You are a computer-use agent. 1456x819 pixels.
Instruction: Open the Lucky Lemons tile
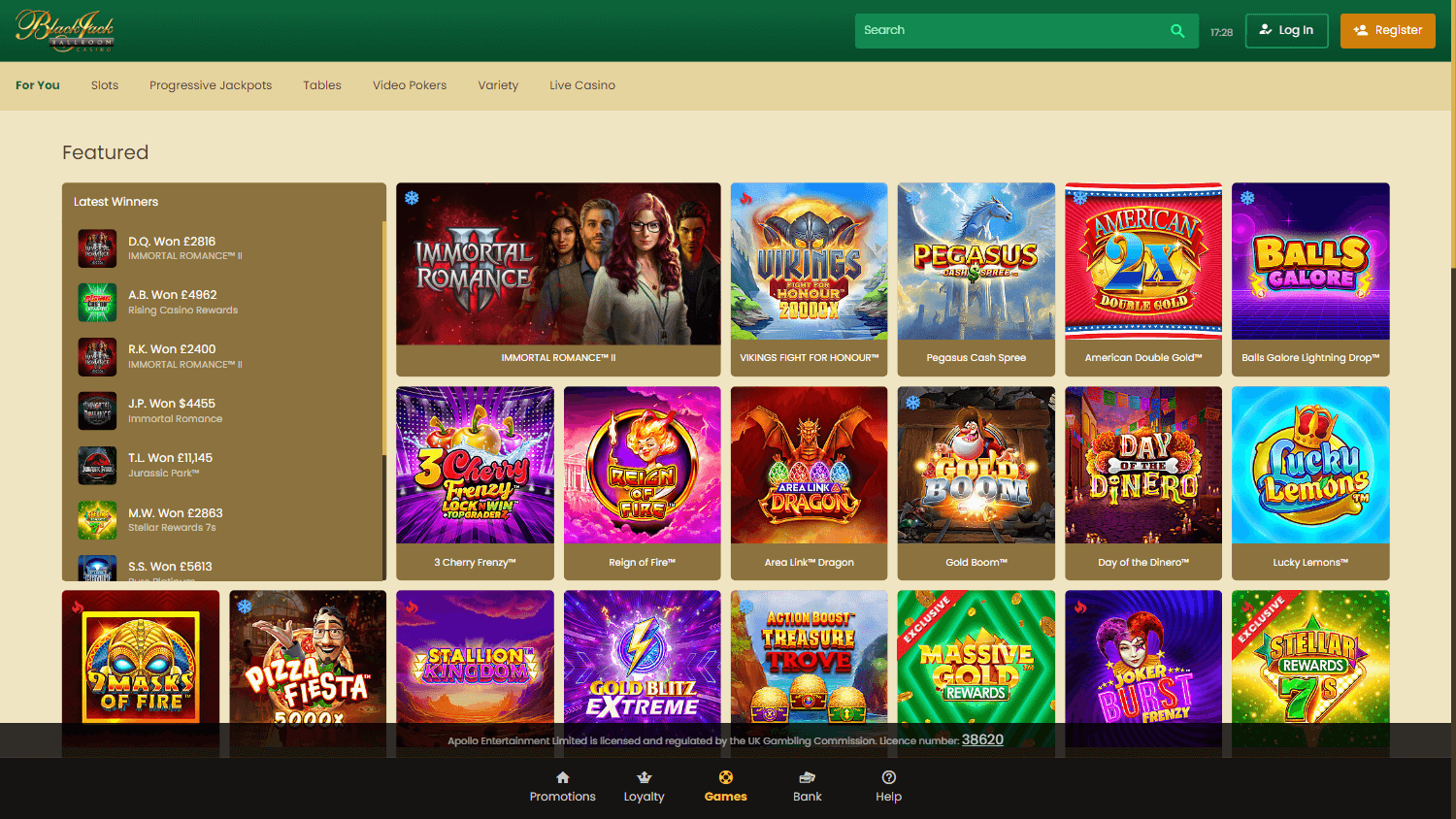click(1310, 483)
